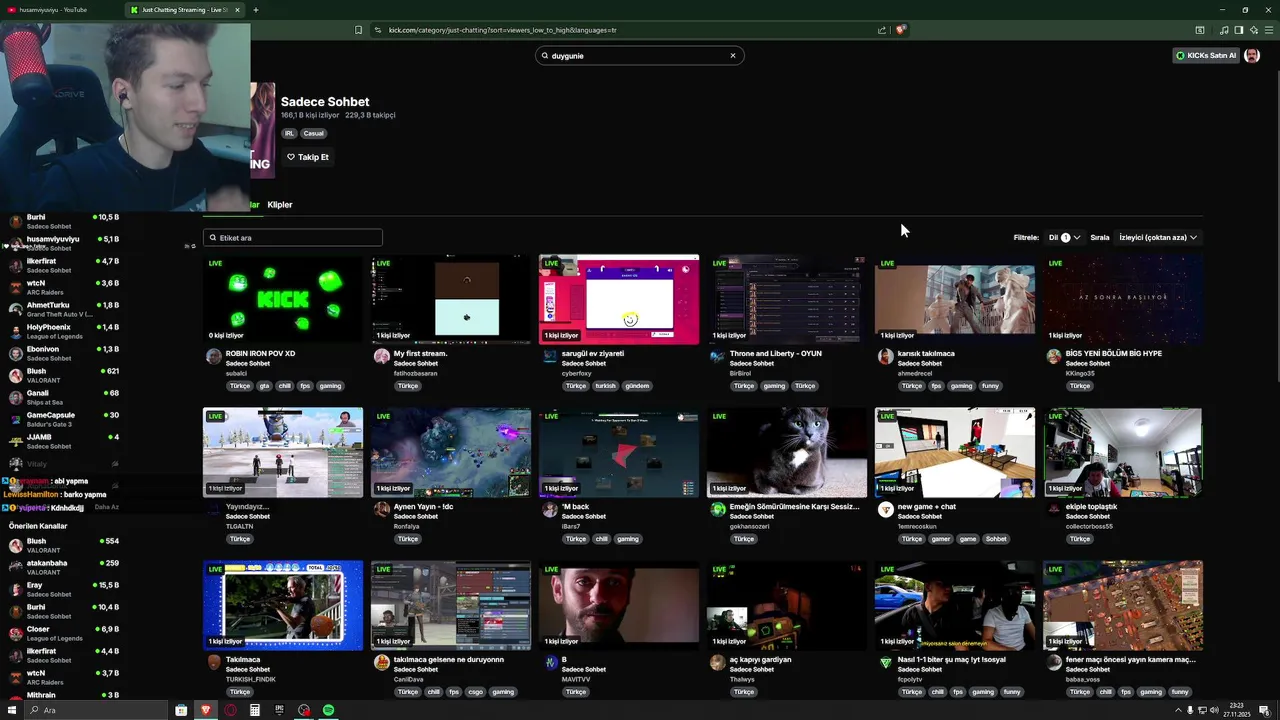Screen dimensions: 1280x720
Task: Open Throne and Liberty - OYUN thumbnail
Action: coord(787,299)
